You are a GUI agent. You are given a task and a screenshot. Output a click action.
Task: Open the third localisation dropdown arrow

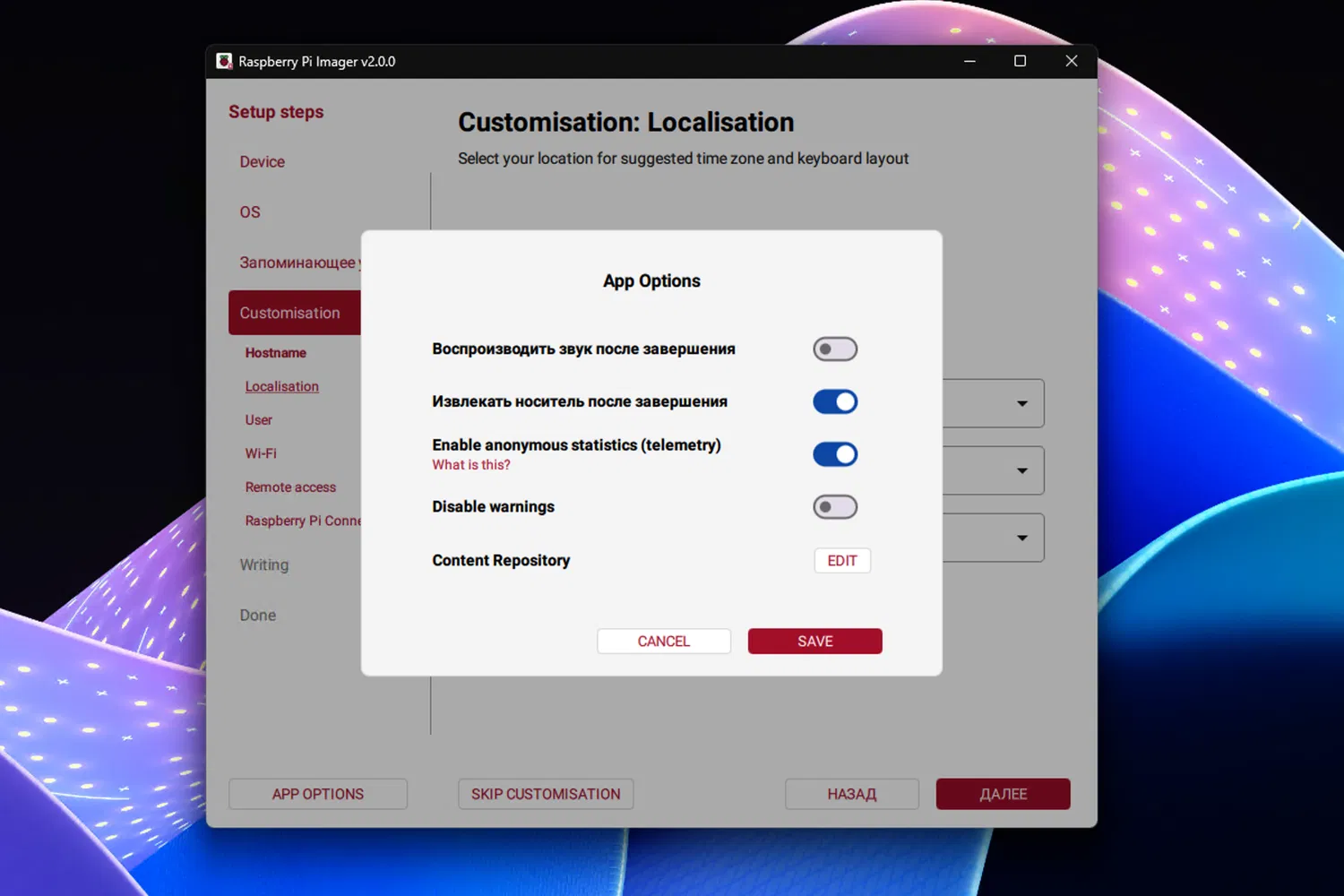[1021, 538]
